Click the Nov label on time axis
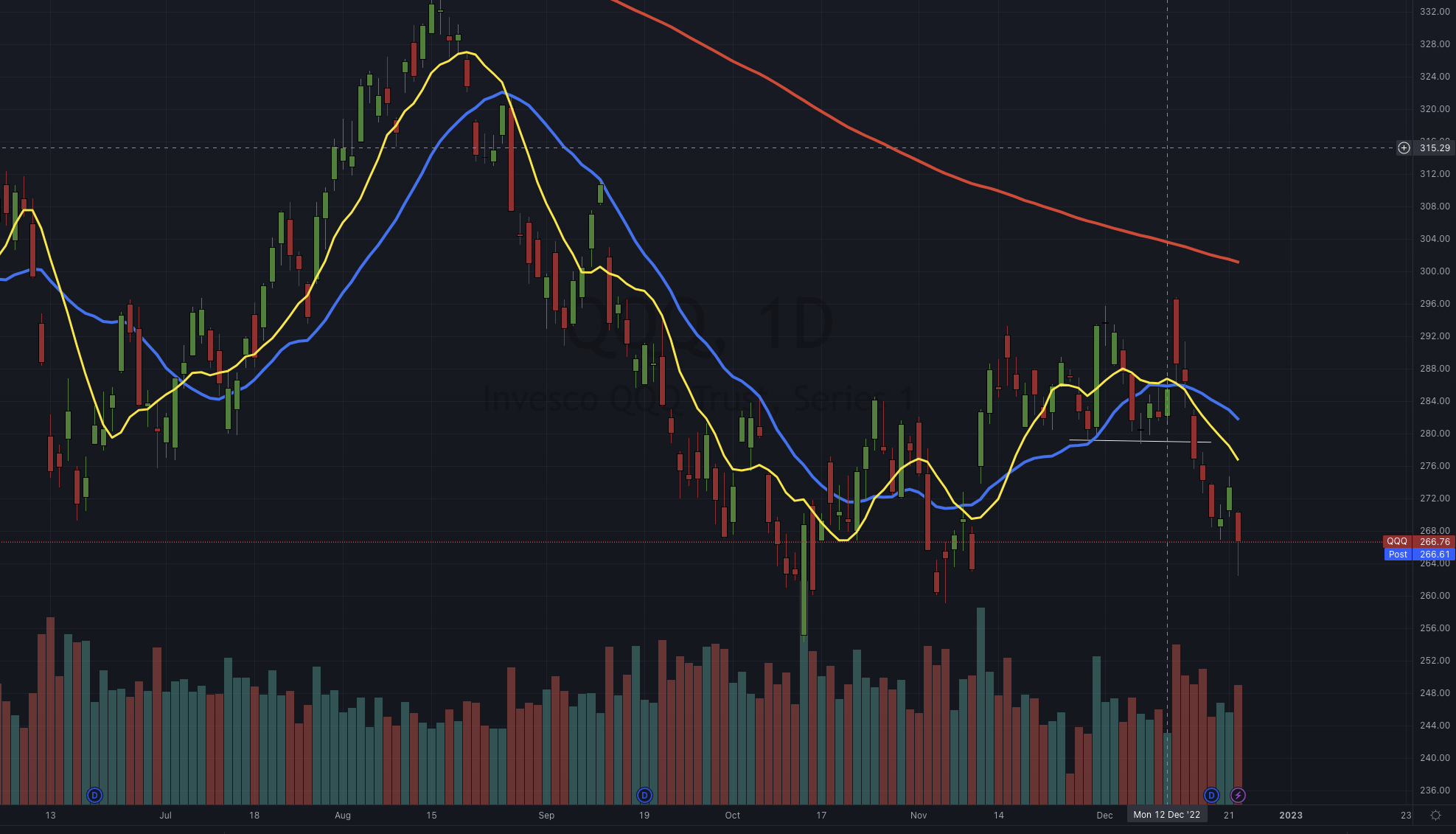This screenshot has width=1456, height=834. [x=919, y=815]
